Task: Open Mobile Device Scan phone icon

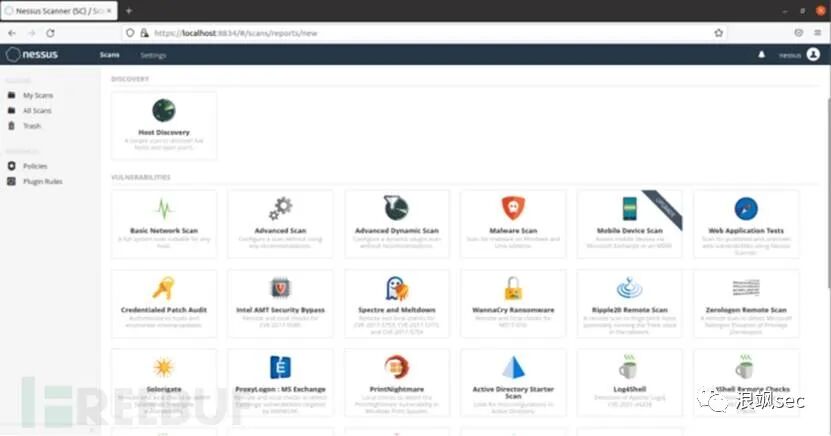Action: coord(630,208)
